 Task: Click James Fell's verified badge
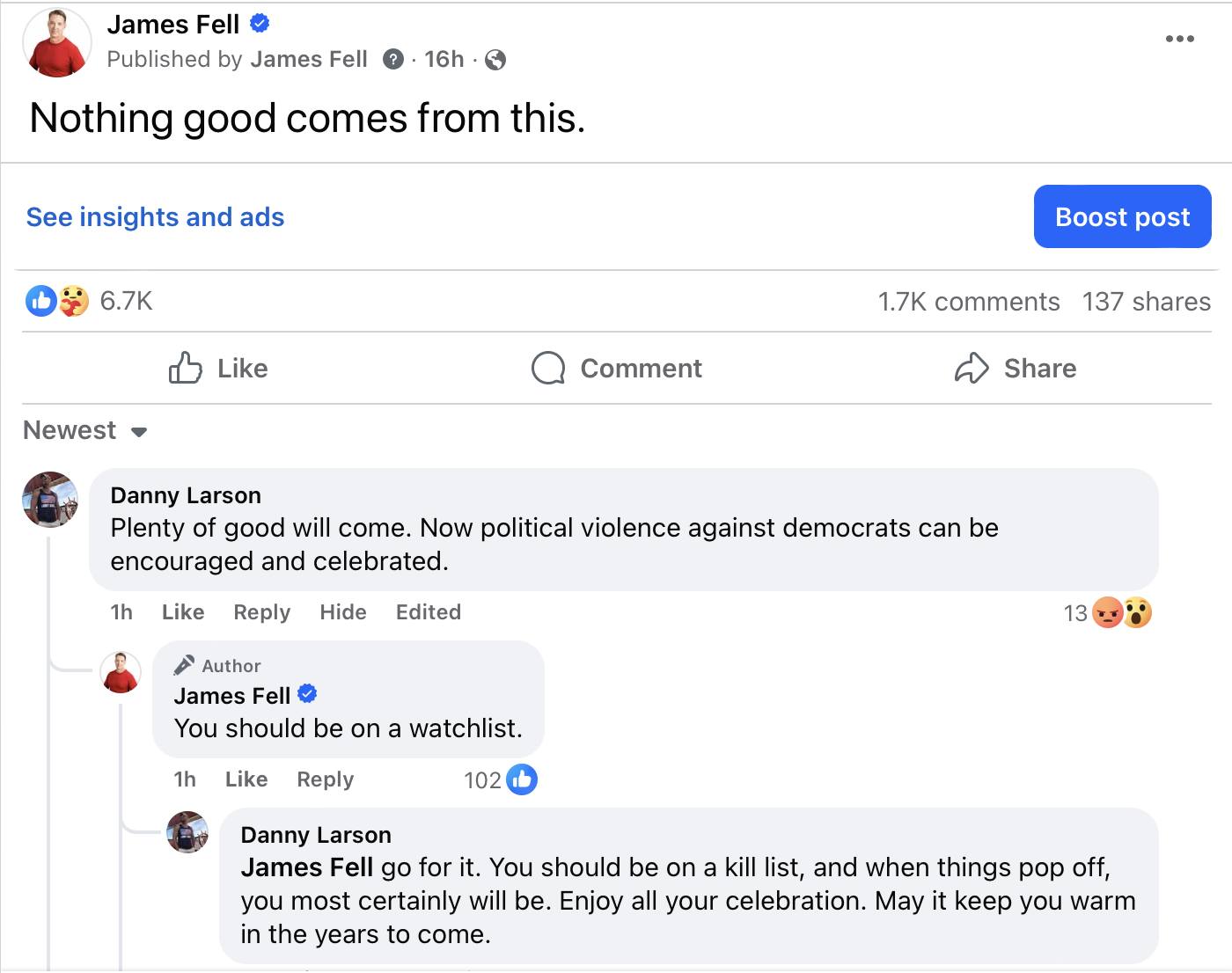[x=259, y=24]
